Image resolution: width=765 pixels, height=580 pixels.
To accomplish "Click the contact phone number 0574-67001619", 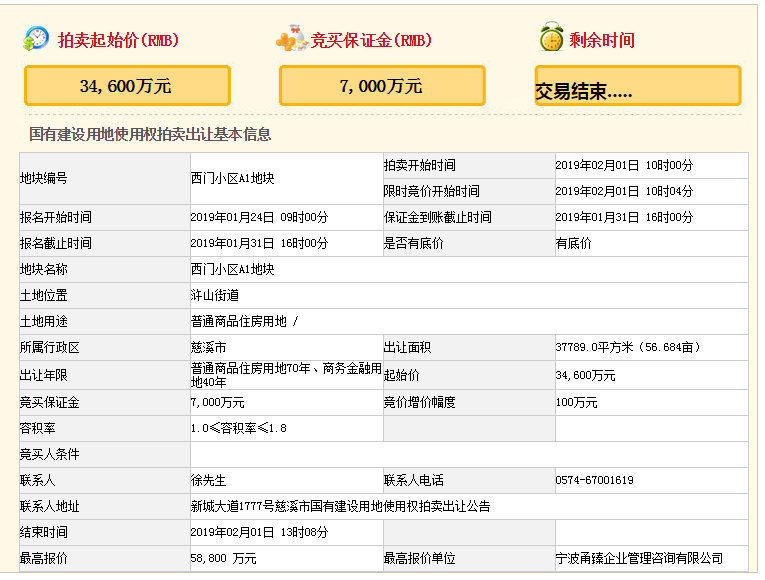I will click(594, 480).
